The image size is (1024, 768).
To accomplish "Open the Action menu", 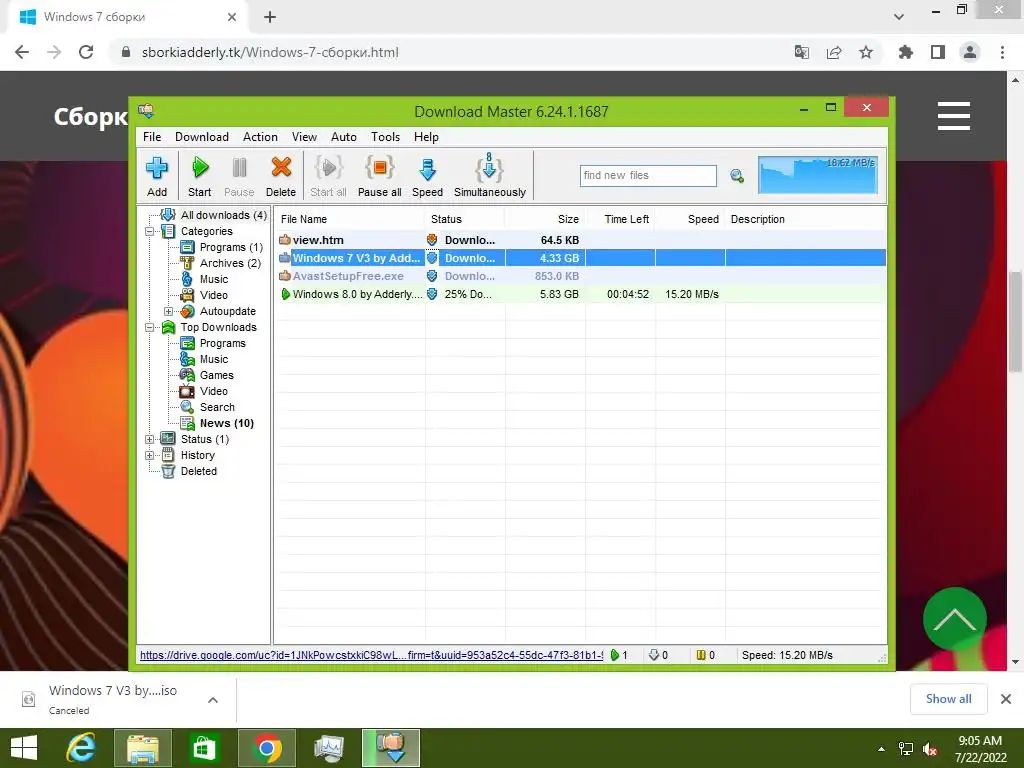I will pyautogui.click(x=260, y=136).
